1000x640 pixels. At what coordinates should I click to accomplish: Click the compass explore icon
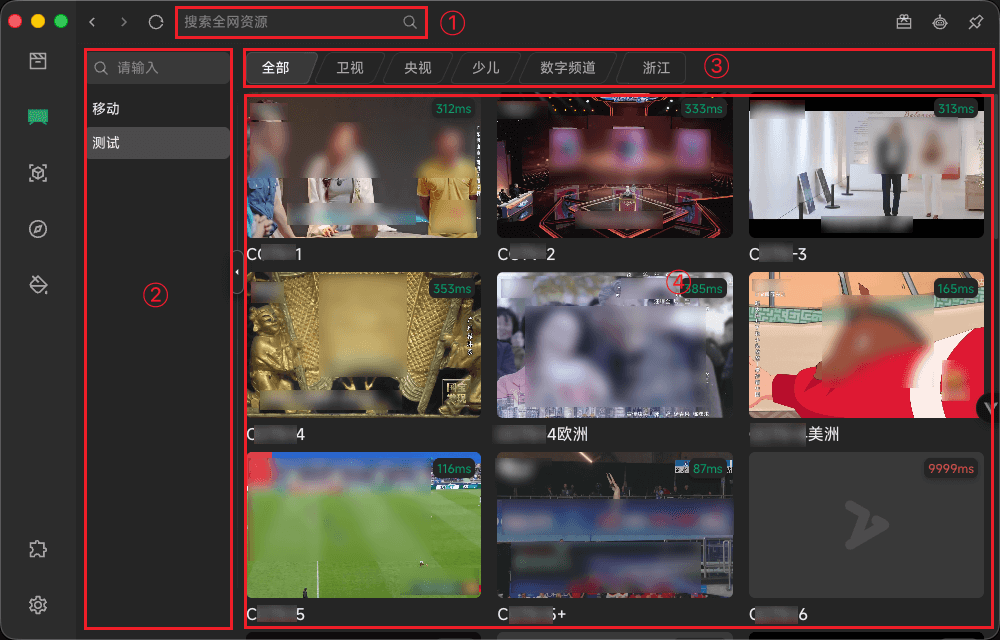point(38,229)
